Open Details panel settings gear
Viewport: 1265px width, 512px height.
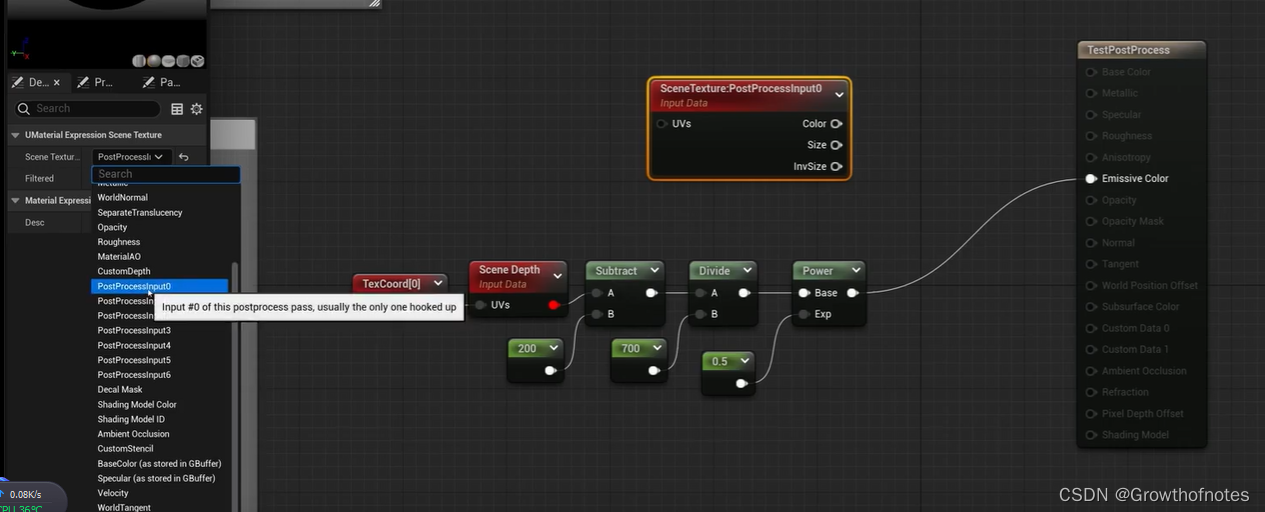tap(196, 109)
